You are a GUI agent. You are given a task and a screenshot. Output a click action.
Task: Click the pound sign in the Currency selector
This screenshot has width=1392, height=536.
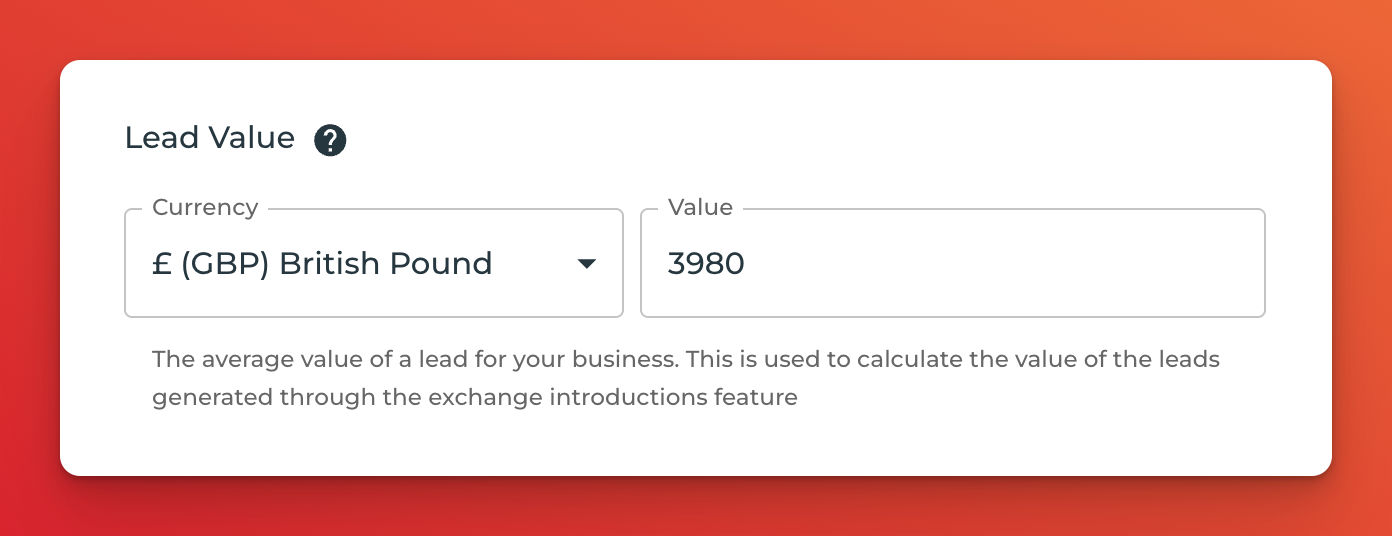(x=161, y=264)
